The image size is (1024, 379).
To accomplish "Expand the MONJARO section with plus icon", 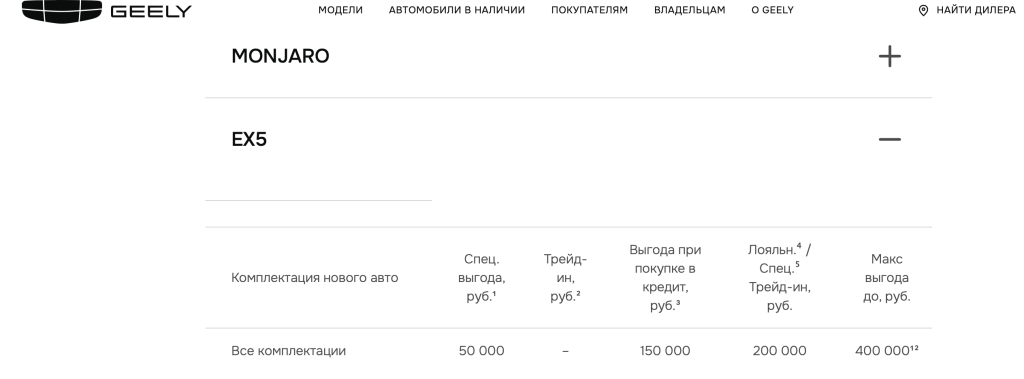I will (x=889, y=56).
